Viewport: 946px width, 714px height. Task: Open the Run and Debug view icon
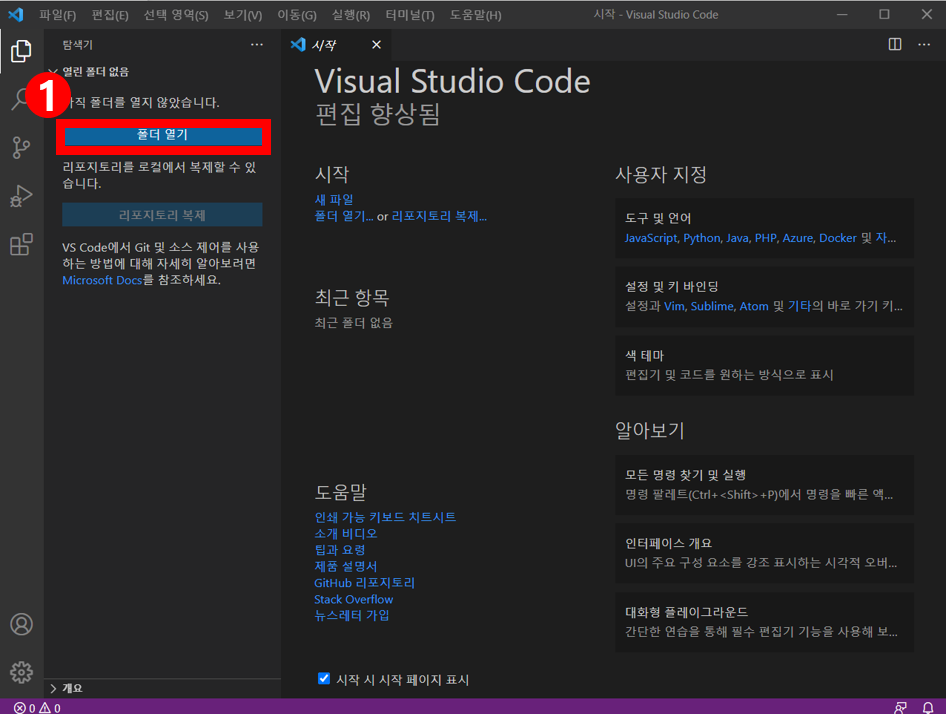tap(21, 196)
